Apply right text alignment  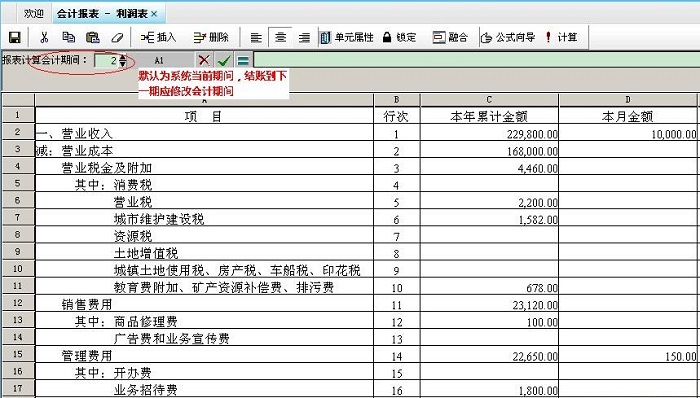point(304,37)
